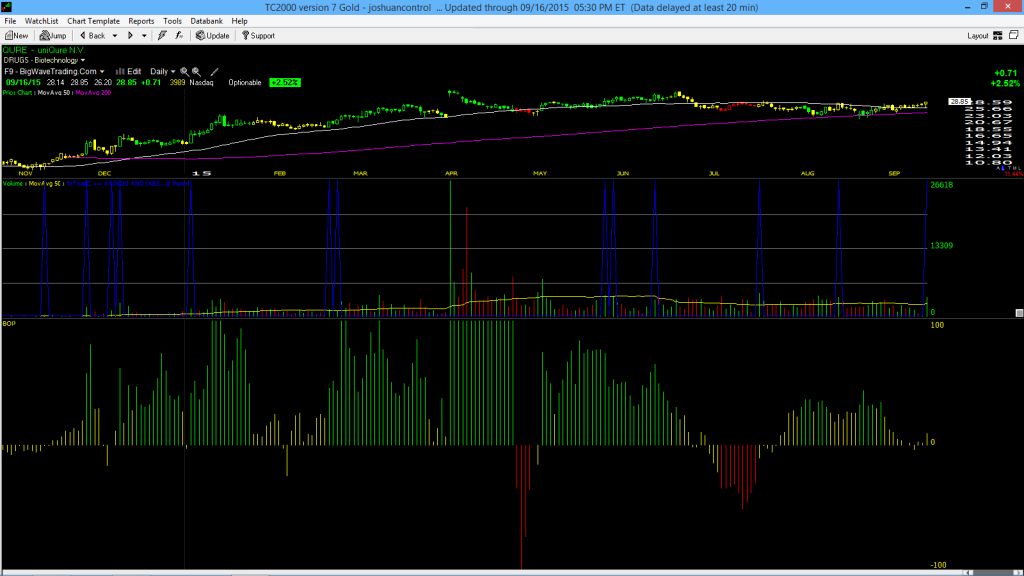Expand DRUGS - Biotechnology industry dropdown
The height and width of the screenshot is (576, 1024).
coord(44,60)
